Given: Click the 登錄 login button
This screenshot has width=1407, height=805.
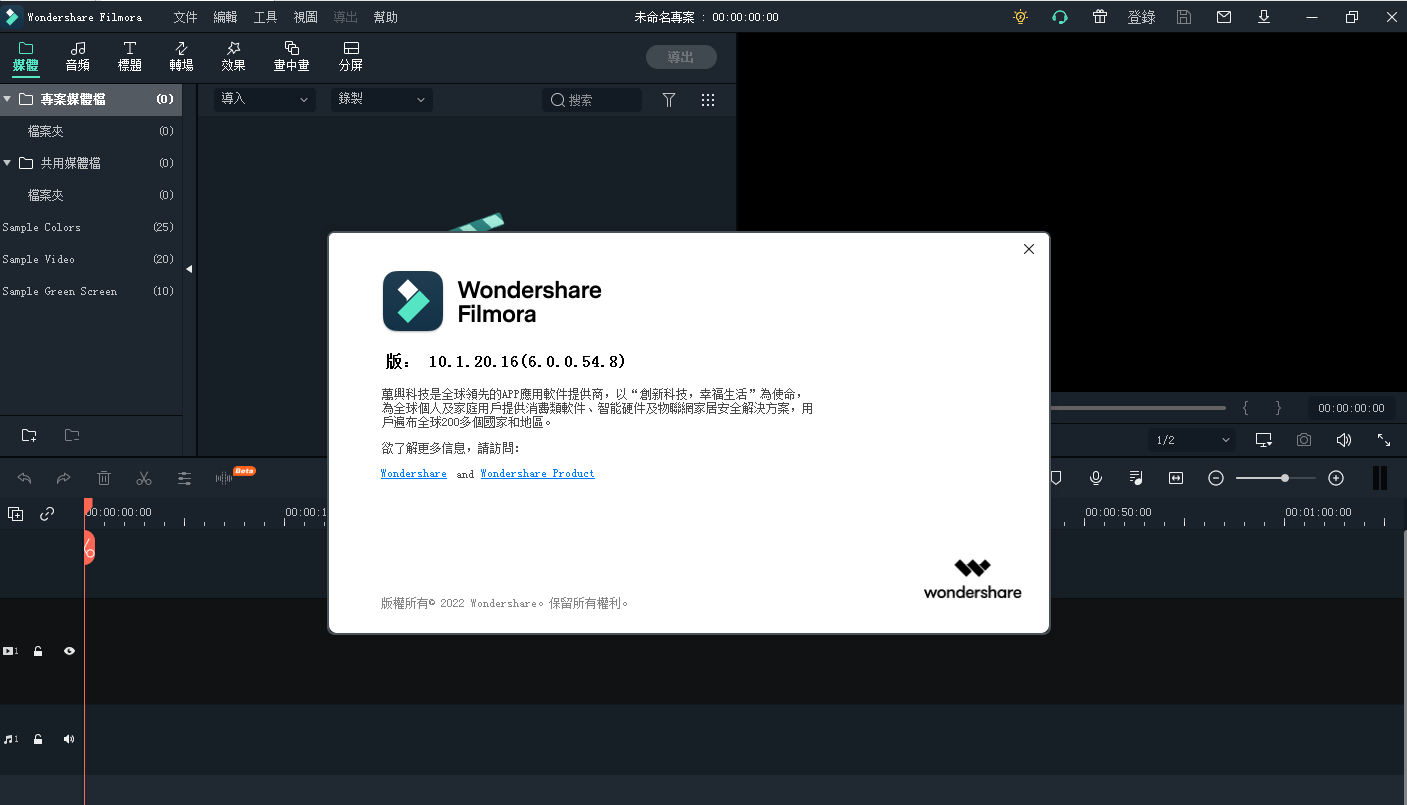Looking at the screenshot, I should (x=1142, y=17).
